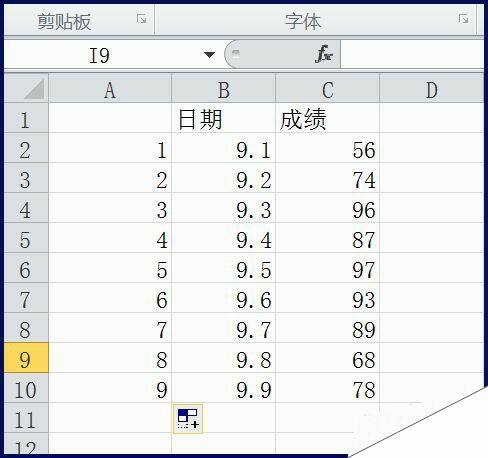
Task: Select column A header
Action: coord(110,88)
